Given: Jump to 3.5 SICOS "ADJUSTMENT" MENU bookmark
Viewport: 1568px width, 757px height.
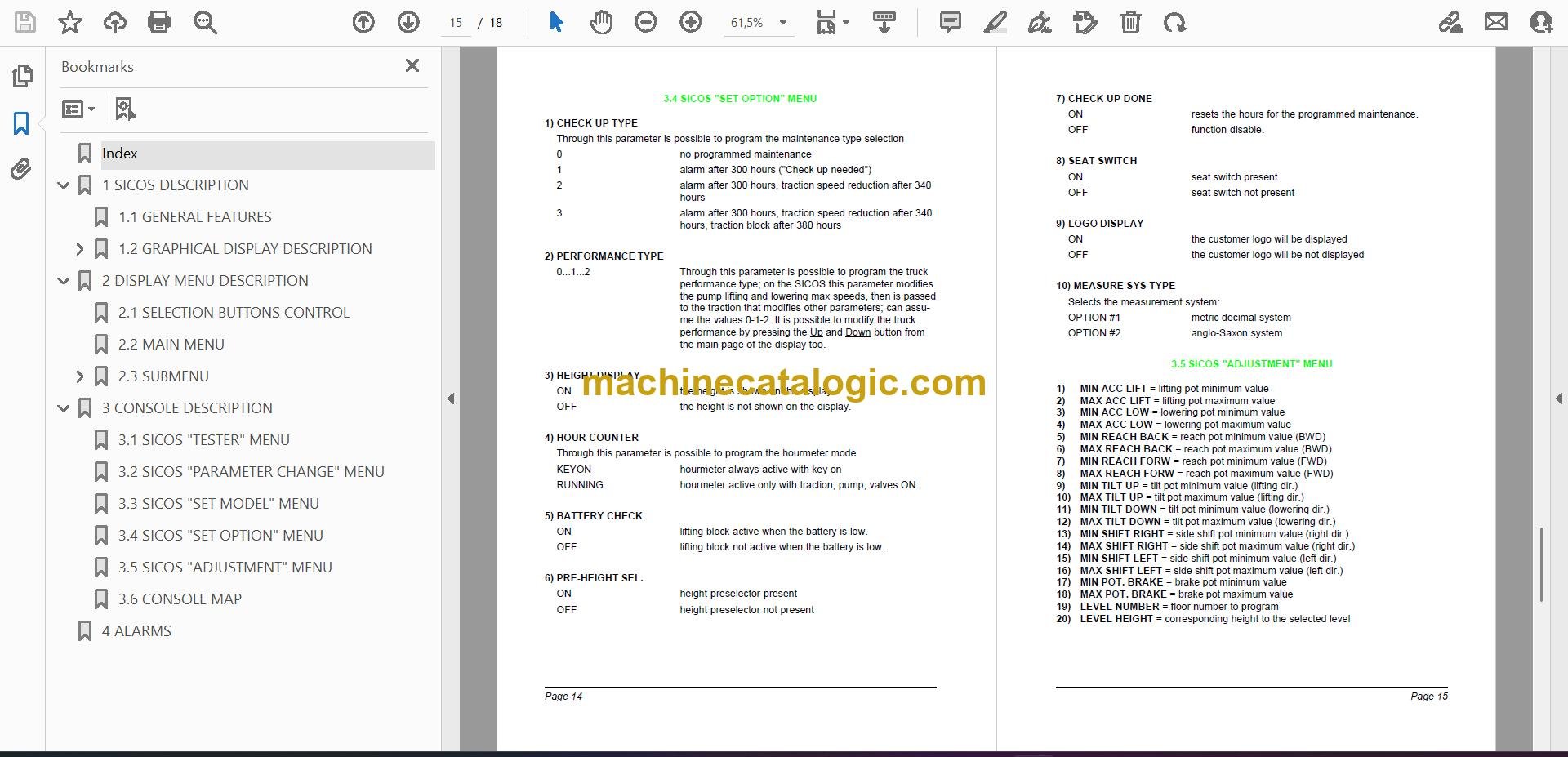Looking at the screenshot, I should [x=225, y=568].
